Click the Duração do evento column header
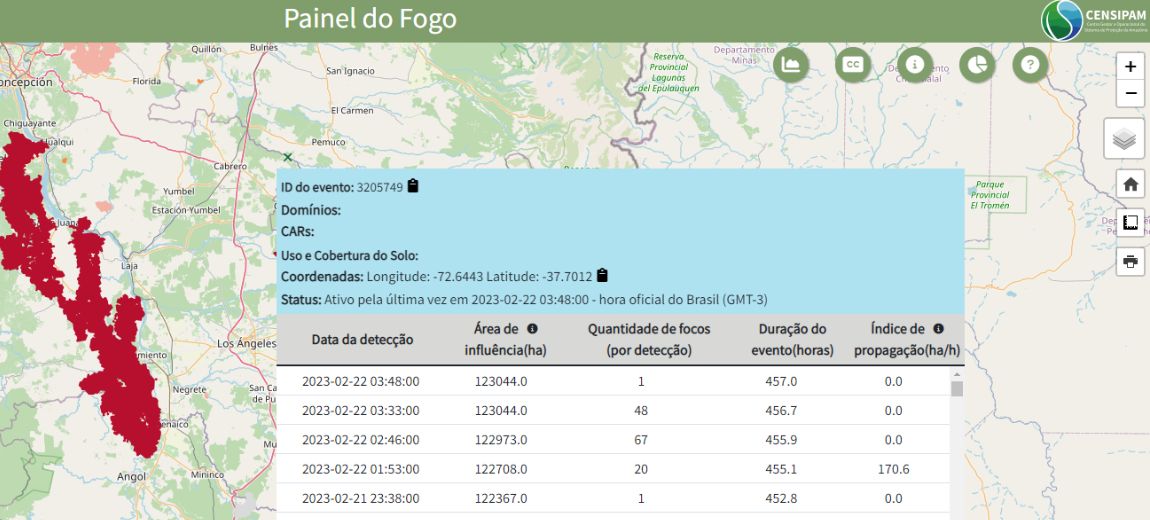The height and width of the screenshot is (520, 1150). click(792, 340)
